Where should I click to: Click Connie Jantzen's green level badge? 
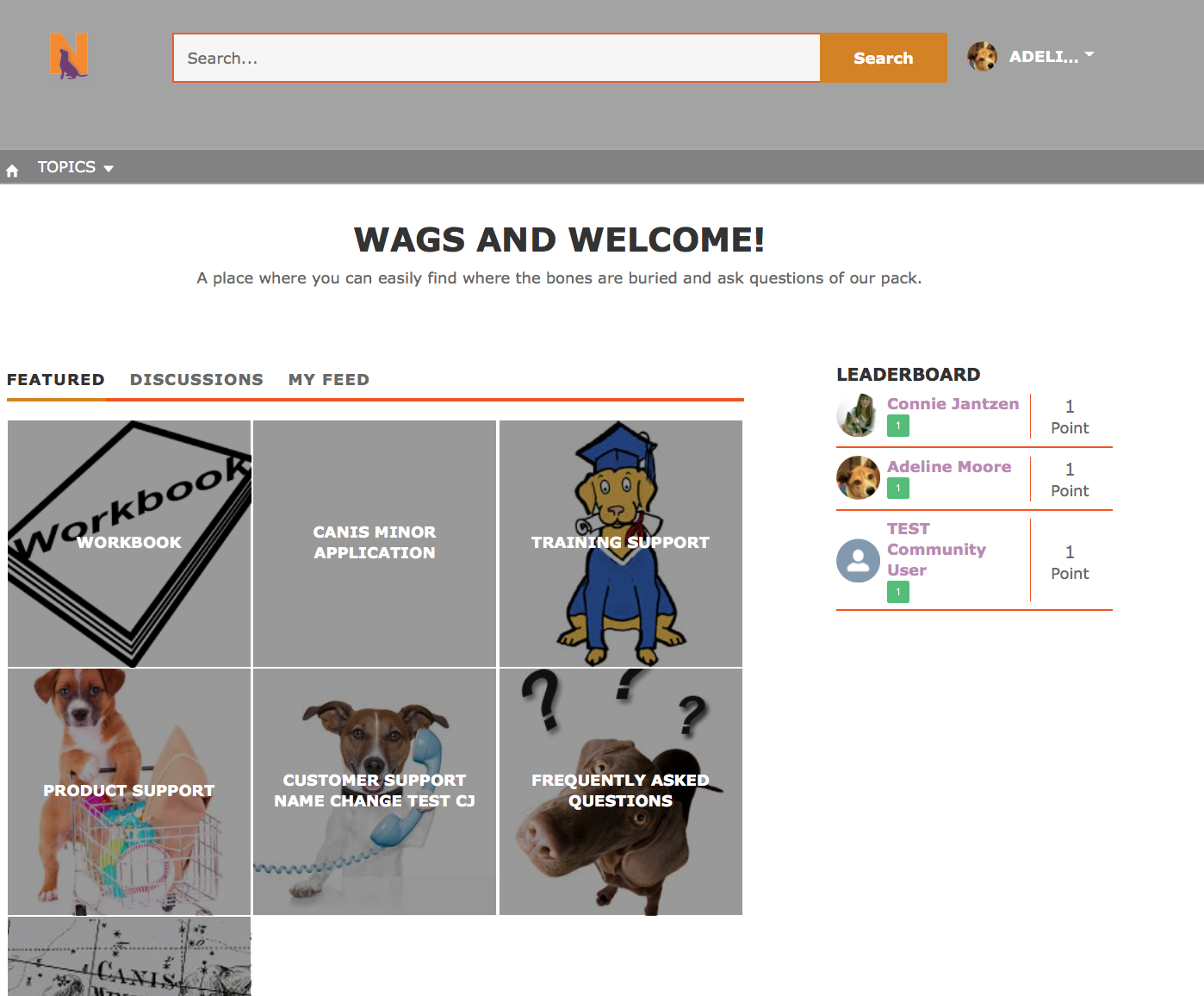898,426
